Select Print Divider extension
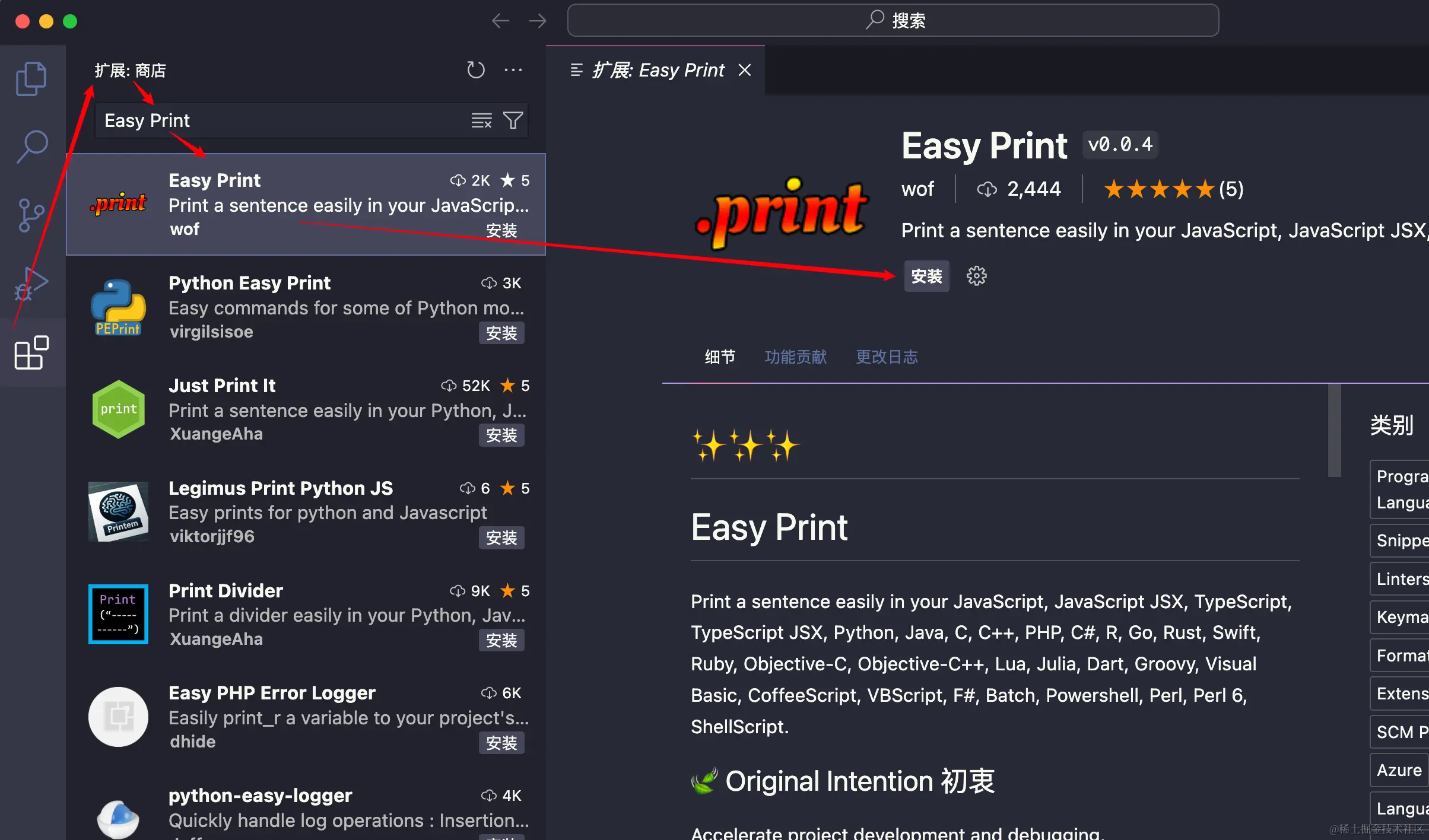The height and width of the screenshot is (840, 1429). tap(306, 615)
